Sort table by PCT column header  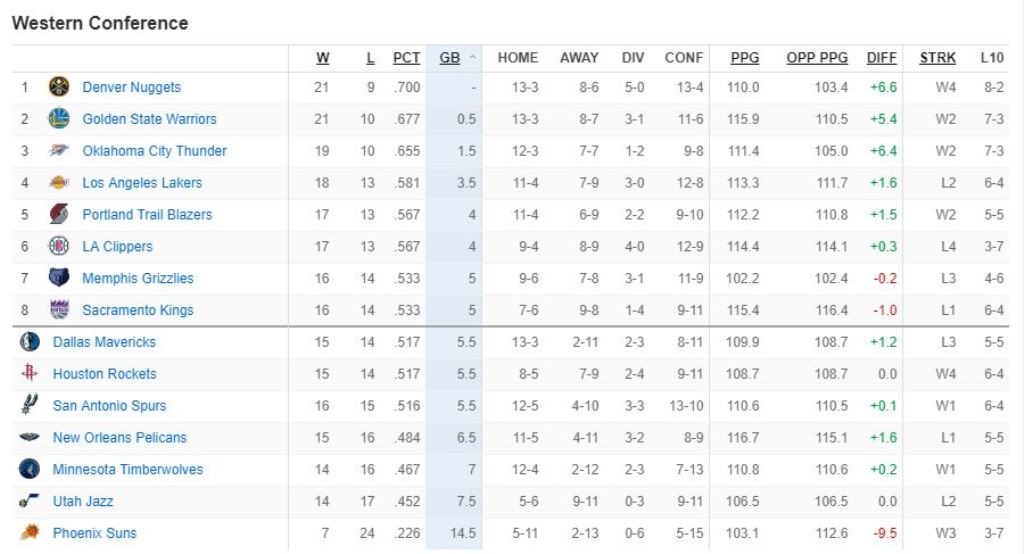406,58
